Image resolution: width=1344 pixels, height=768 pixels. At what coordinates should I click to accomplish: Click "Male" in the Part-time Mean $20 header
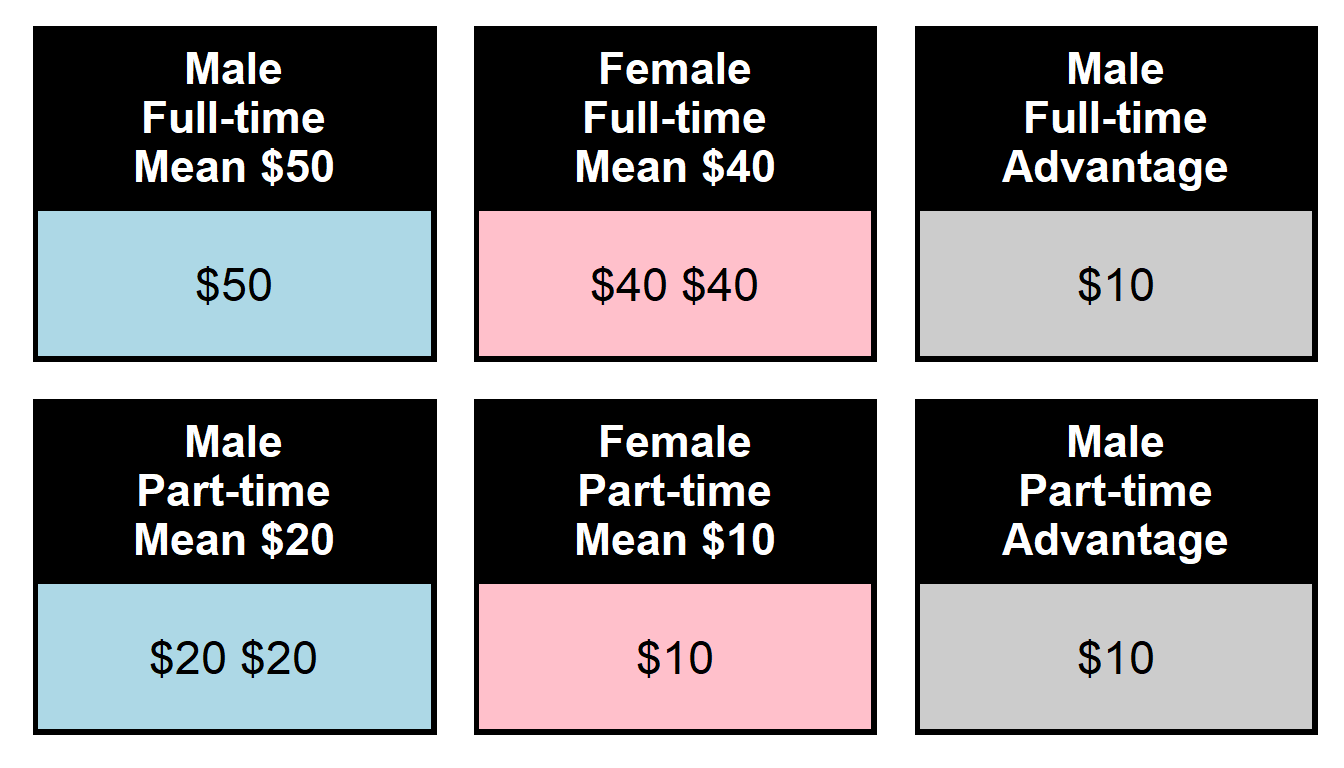click(234, 442)
